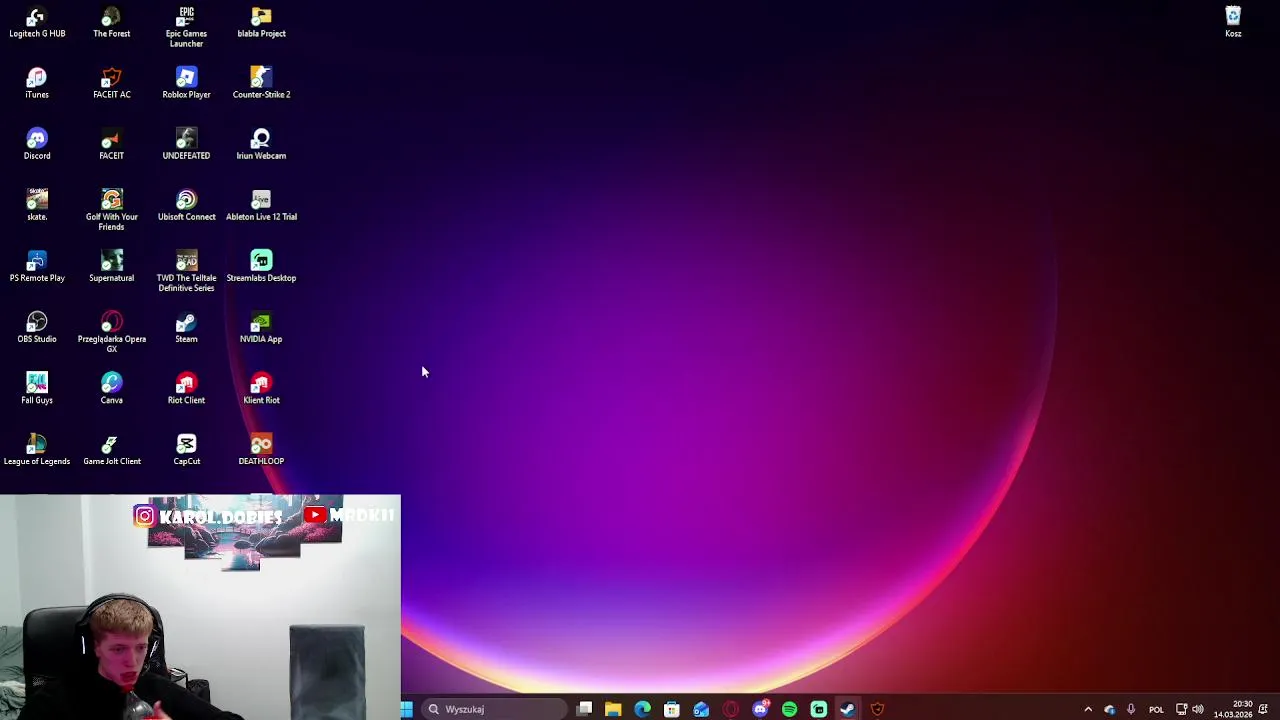
Task: Open the Logitech G HUB desktop icon
Action: click(x=37, y=23)
